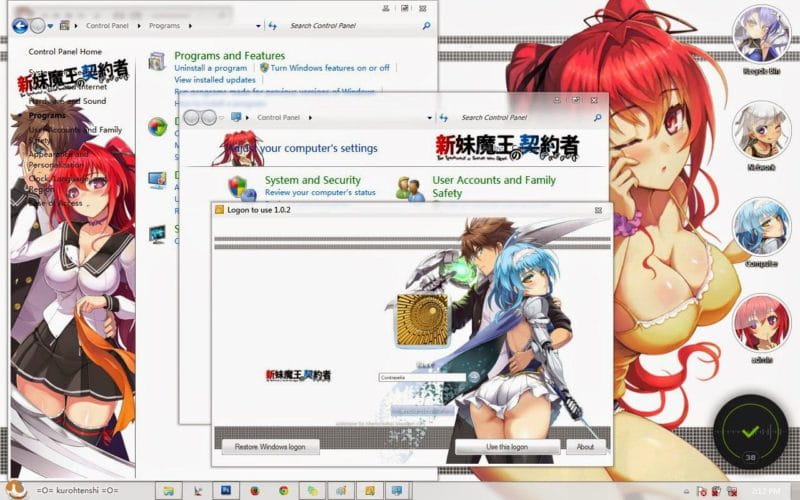Click 'Restore Windows logon' button
800x500 pixels.
coord(270,446)
